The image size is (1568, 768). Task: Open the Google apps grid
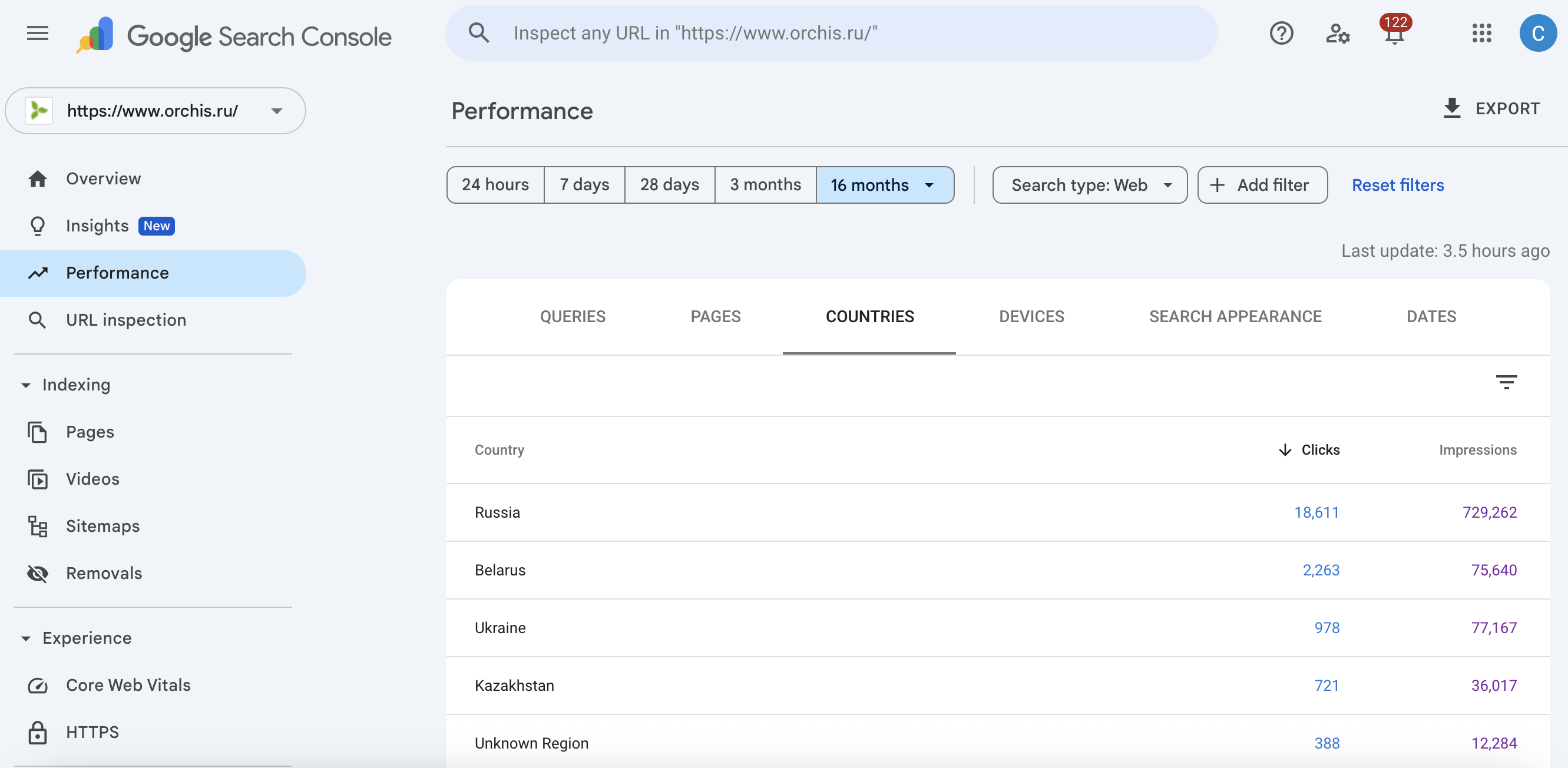point(1481,33)
